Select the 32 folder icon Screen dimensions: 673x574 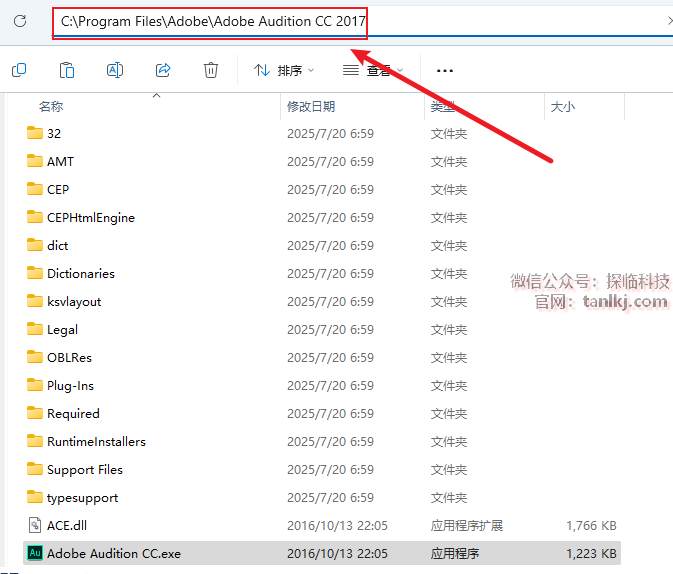pyautogui.click(x=35, y=133)
